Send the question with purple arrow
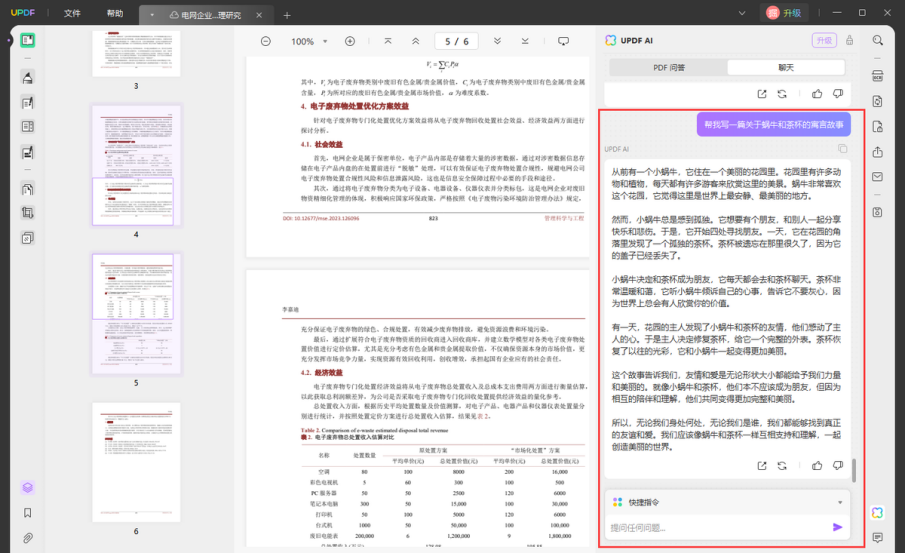This screenshot has height=553, width=905. (x=837, y=527)
